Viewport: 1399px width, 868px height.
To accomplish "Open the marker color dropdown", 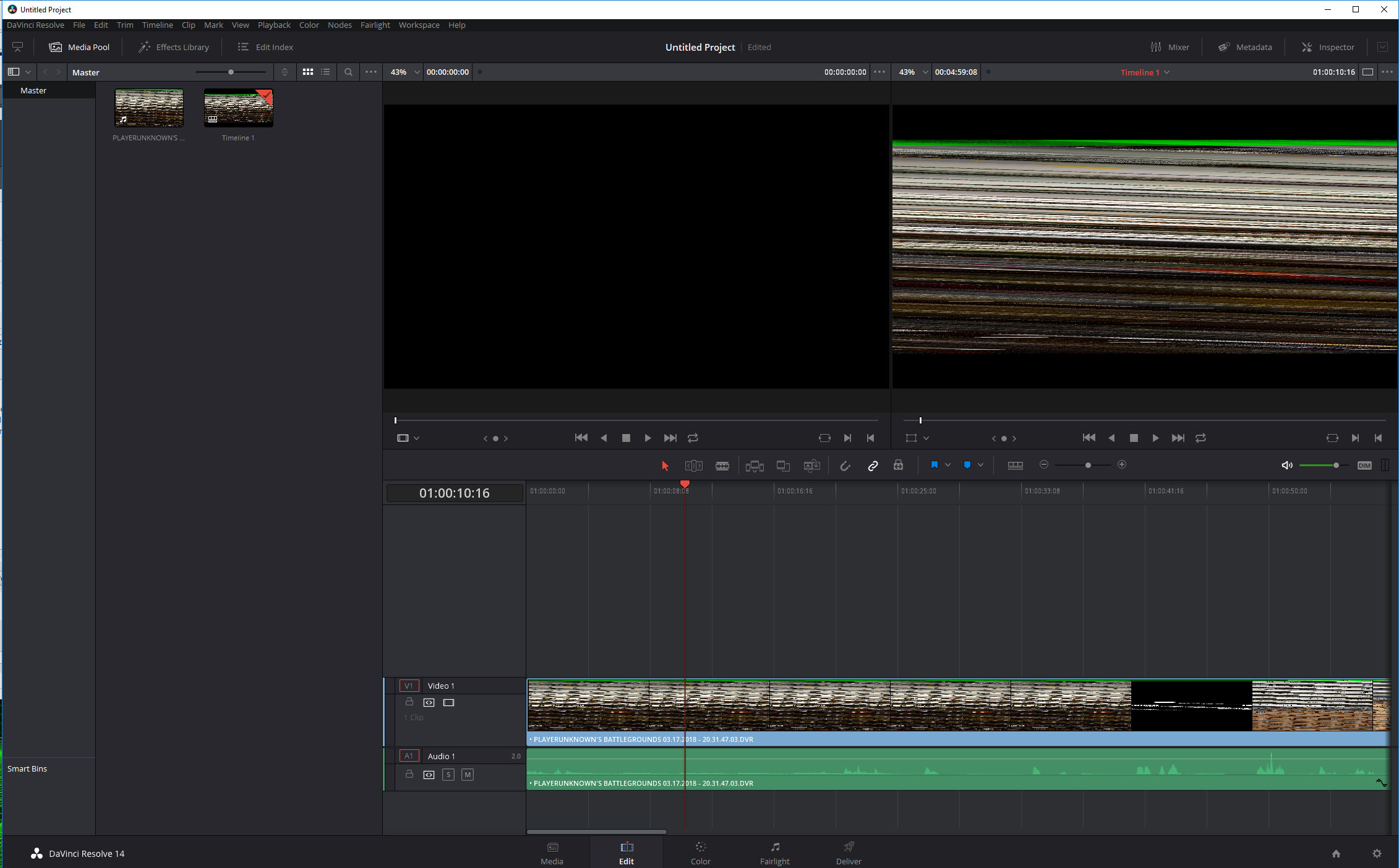I will pyautogui.click(x=980, y=465).
